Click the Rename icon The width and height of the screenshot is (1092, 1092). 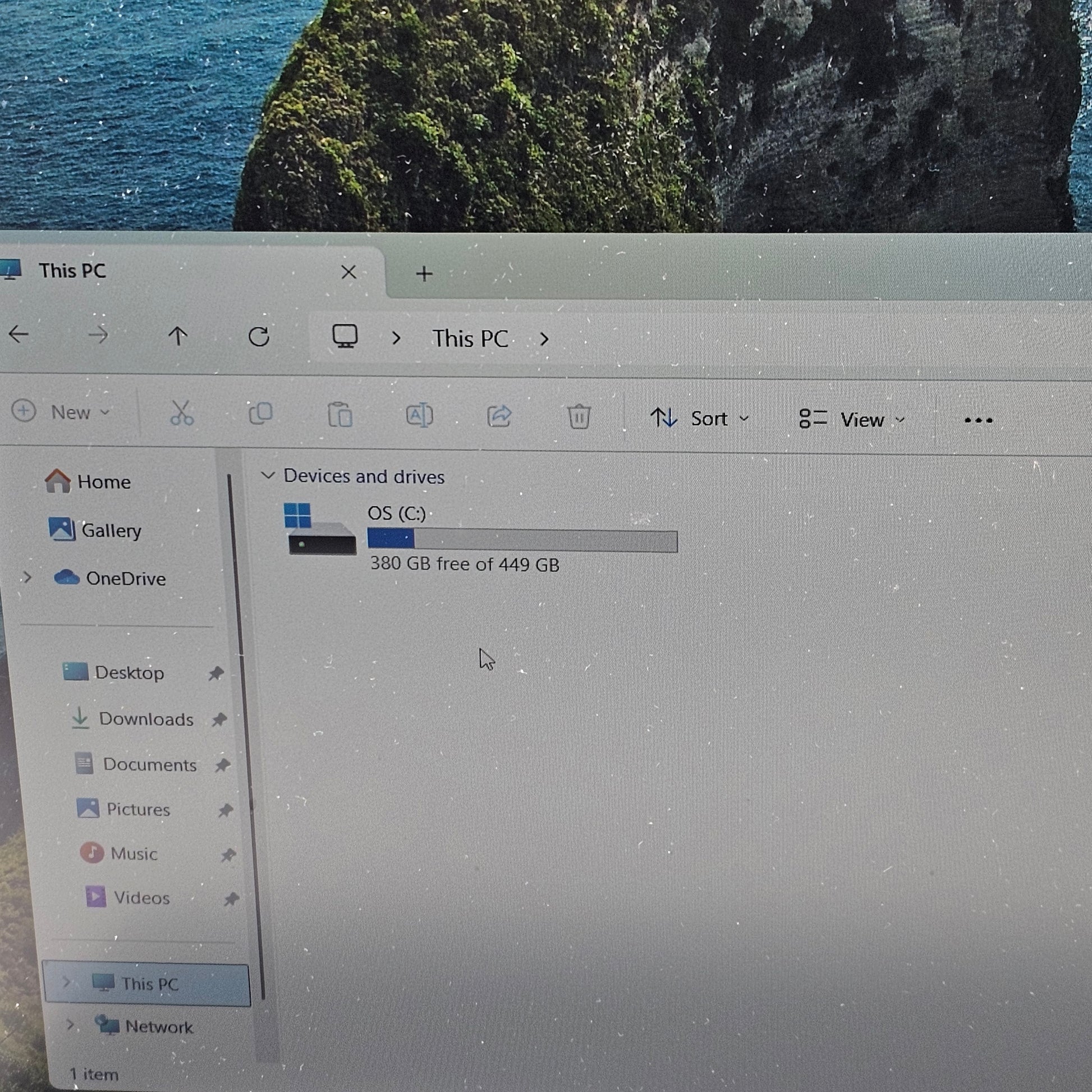pos(419,416)
